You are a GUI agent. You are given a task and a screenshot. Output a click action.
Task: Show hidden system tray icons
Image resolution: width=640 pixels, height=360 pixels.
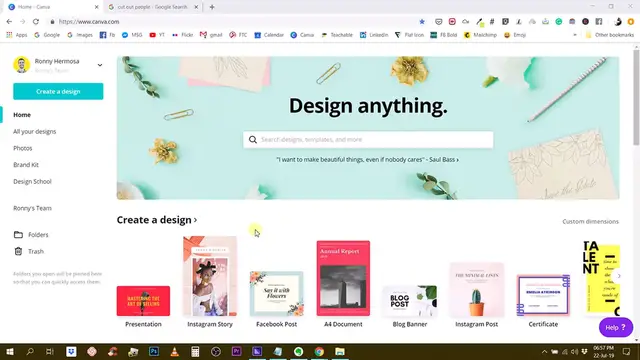coord(544,351)
